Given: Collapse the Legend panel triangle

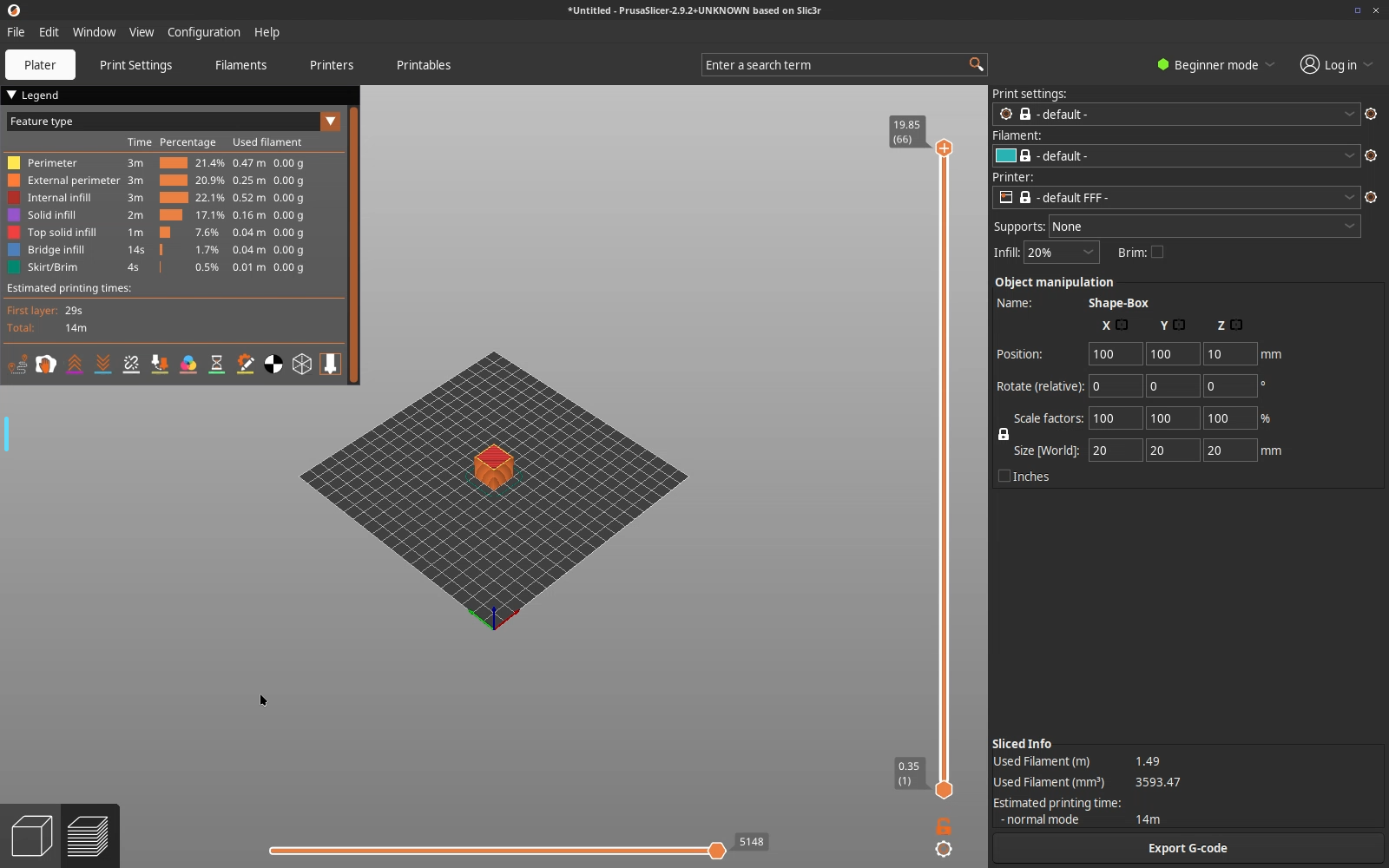Looking at the screenshot, I should click(x=12, y=95).
